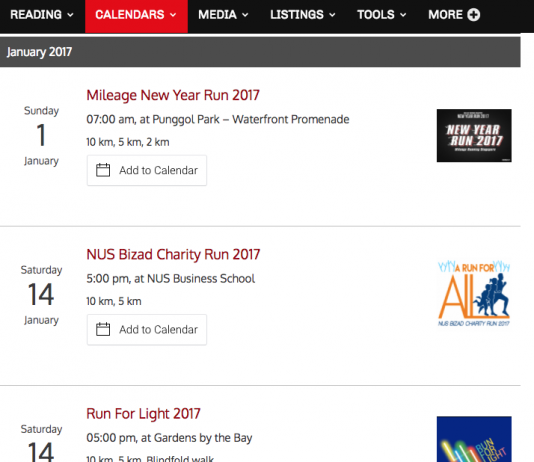Viewport: 534px width, 462px height.
Task: Expand the CALENDARS dropdown arrow
Action: coord(173,15)
